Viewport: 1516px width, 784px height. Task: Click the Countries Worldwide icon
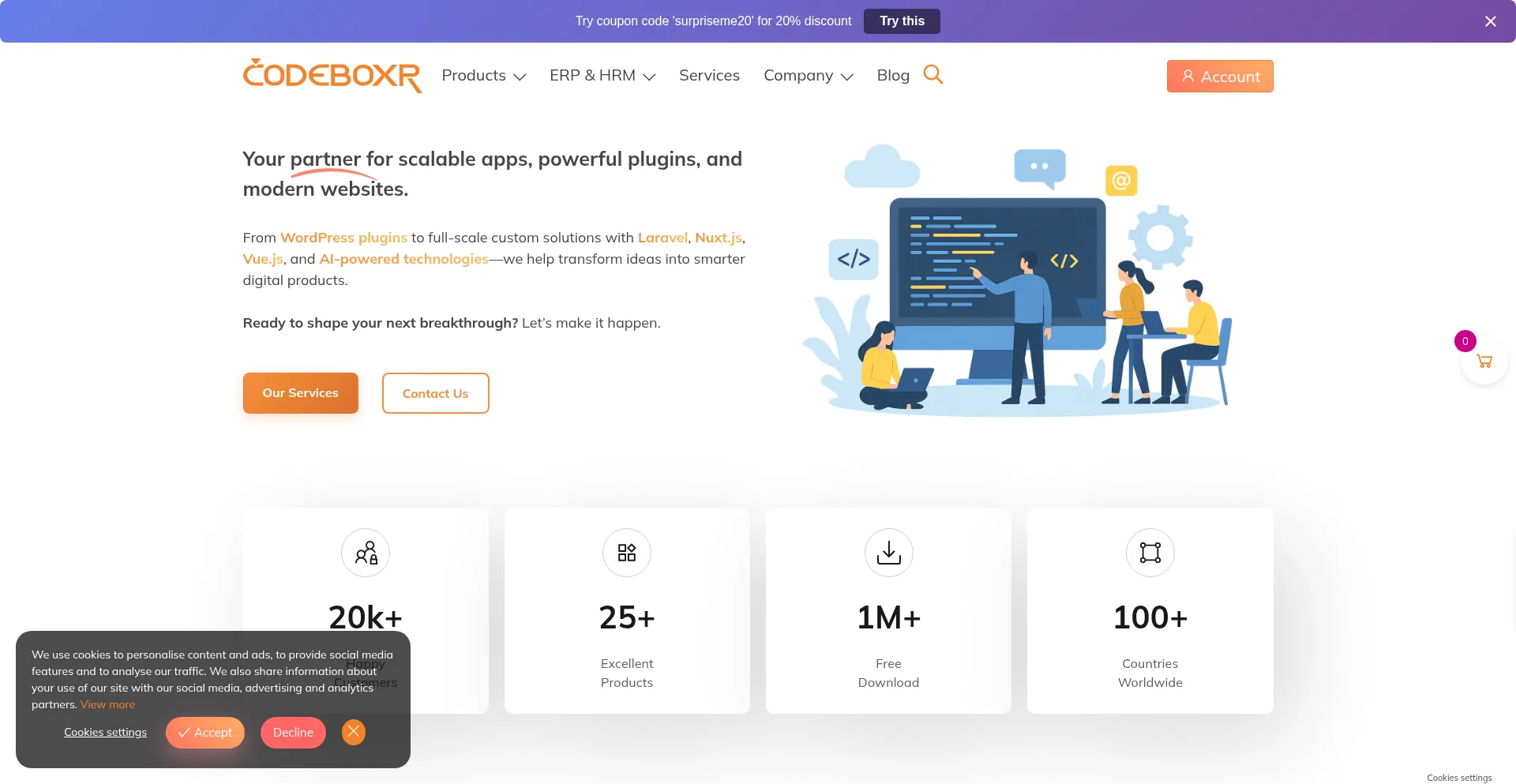click(x=1150, y=553)
